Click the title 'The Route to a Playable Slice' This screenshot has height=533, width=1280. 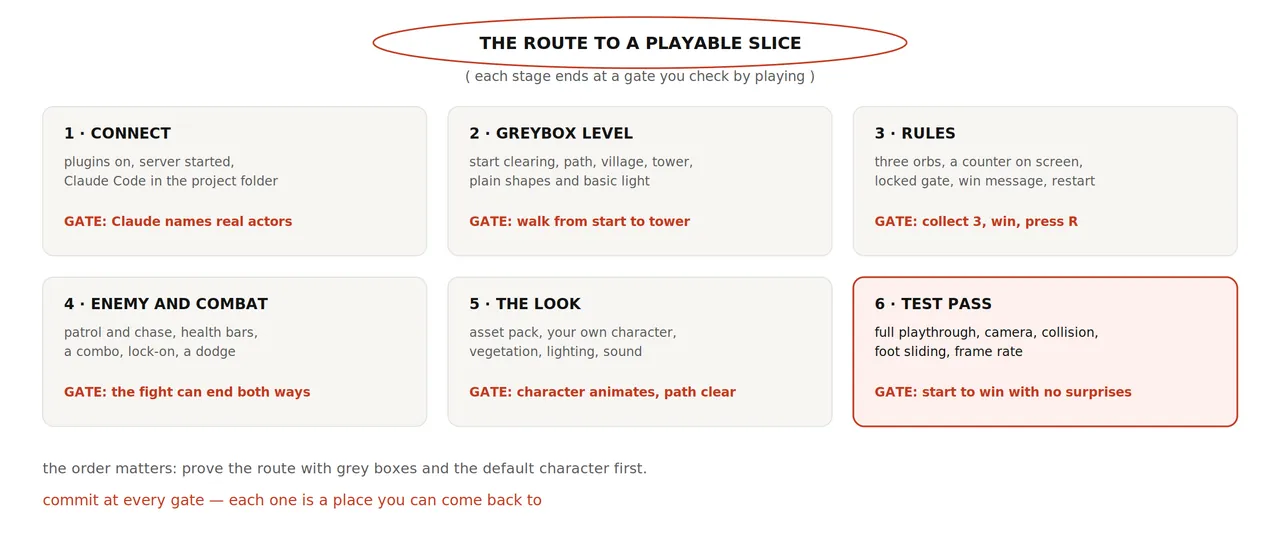pos(640,43)
